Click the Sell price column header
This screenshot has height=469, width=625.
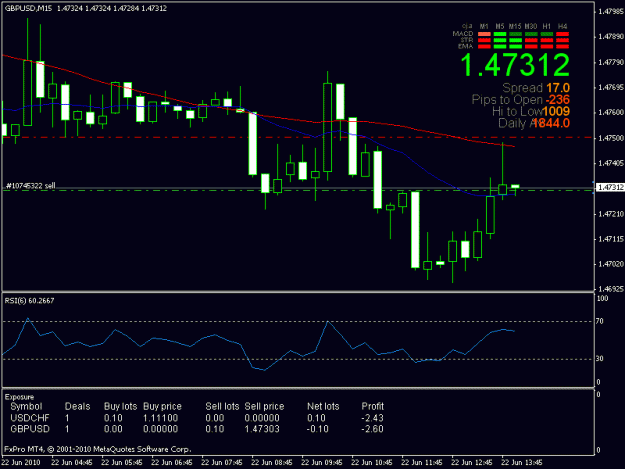point(264,406)
